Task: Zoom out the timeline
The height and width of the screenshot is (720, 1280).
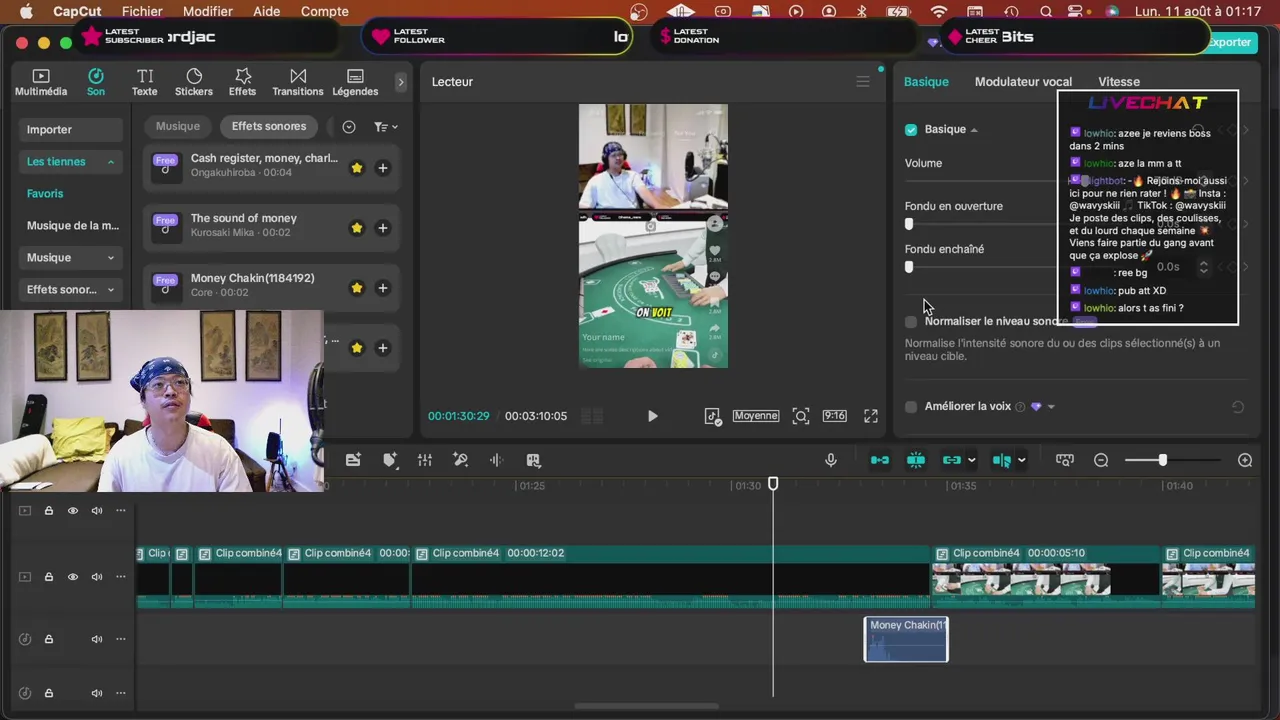Action: (x=1101, y=460)
